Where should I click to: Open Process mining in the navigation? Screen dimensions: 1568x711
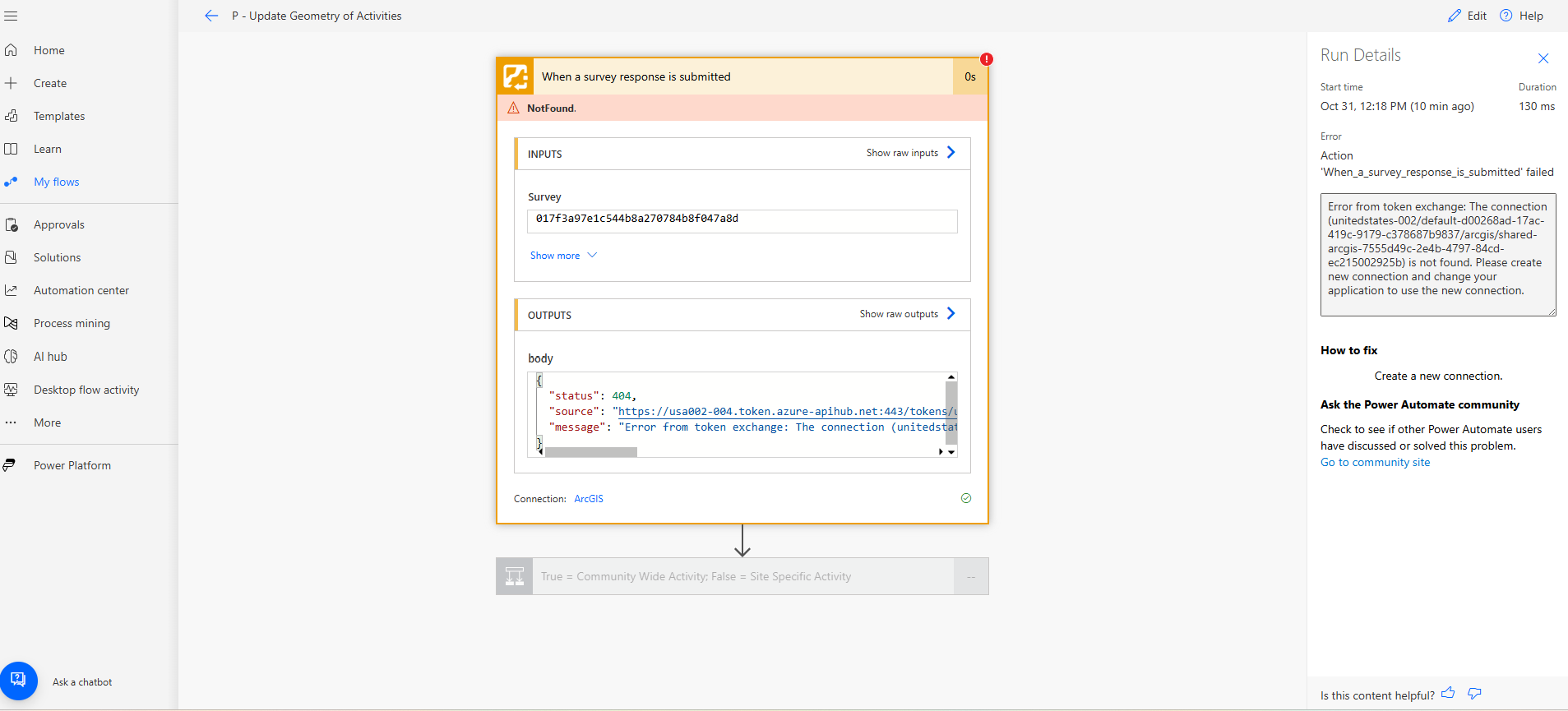72,323
